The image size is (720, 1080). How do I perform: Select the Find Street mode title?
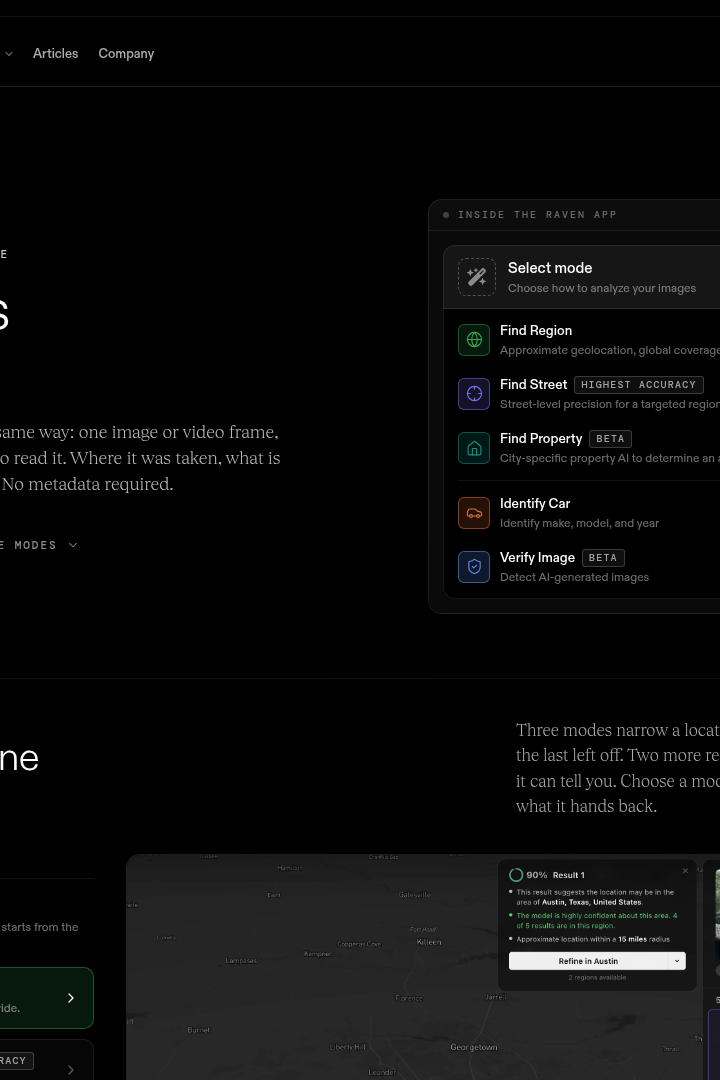point(533,384)
